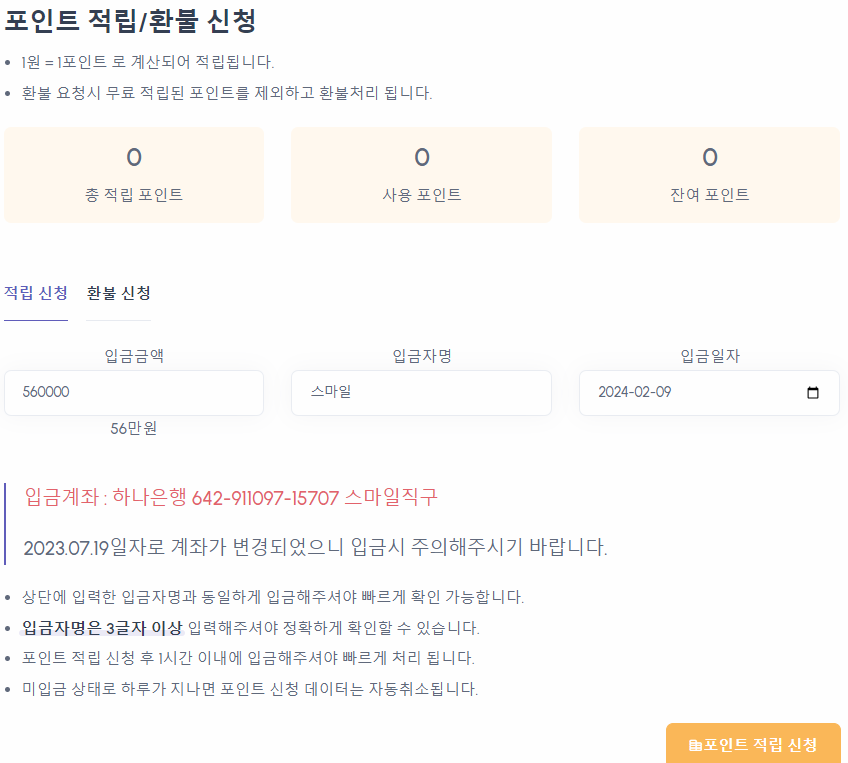Switch to the 환불 신청 tab
848x763 pixels.
point(118,293)
